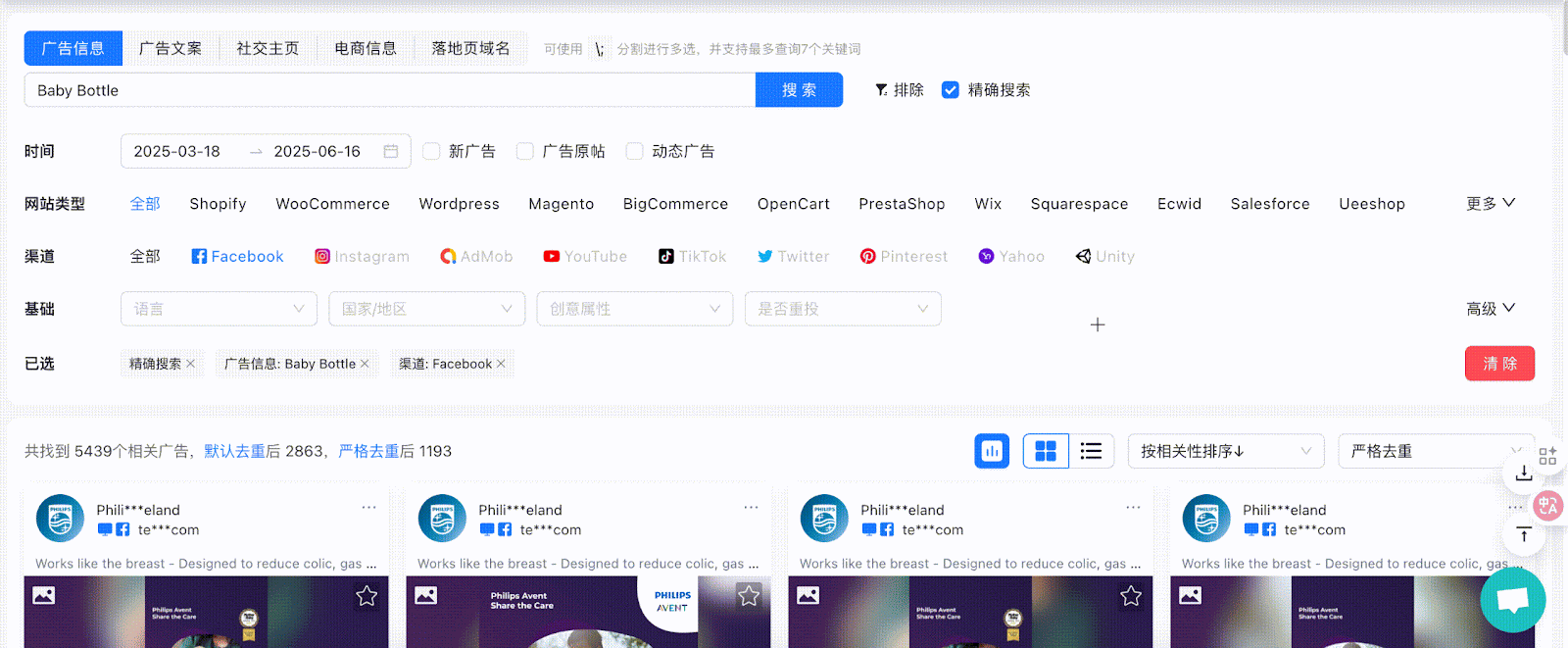The height and width of the screenshot is (648, 1568).
Task: Open the calendar icon in date range
Action: (x=391, y=151)
